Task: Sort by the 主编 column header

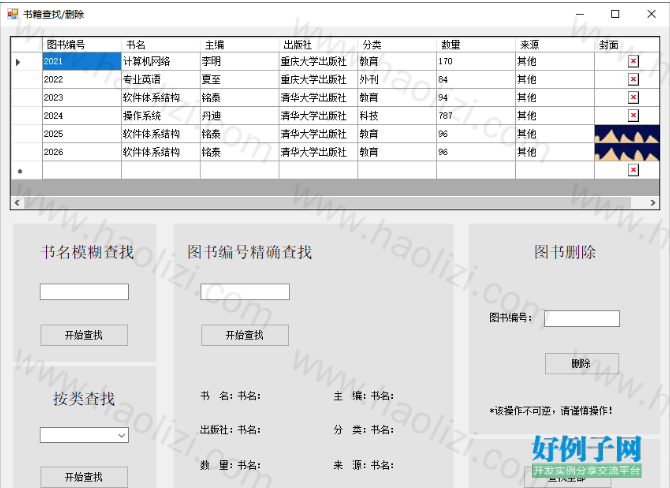Action: pyautogui.click(x=239, y=45)
